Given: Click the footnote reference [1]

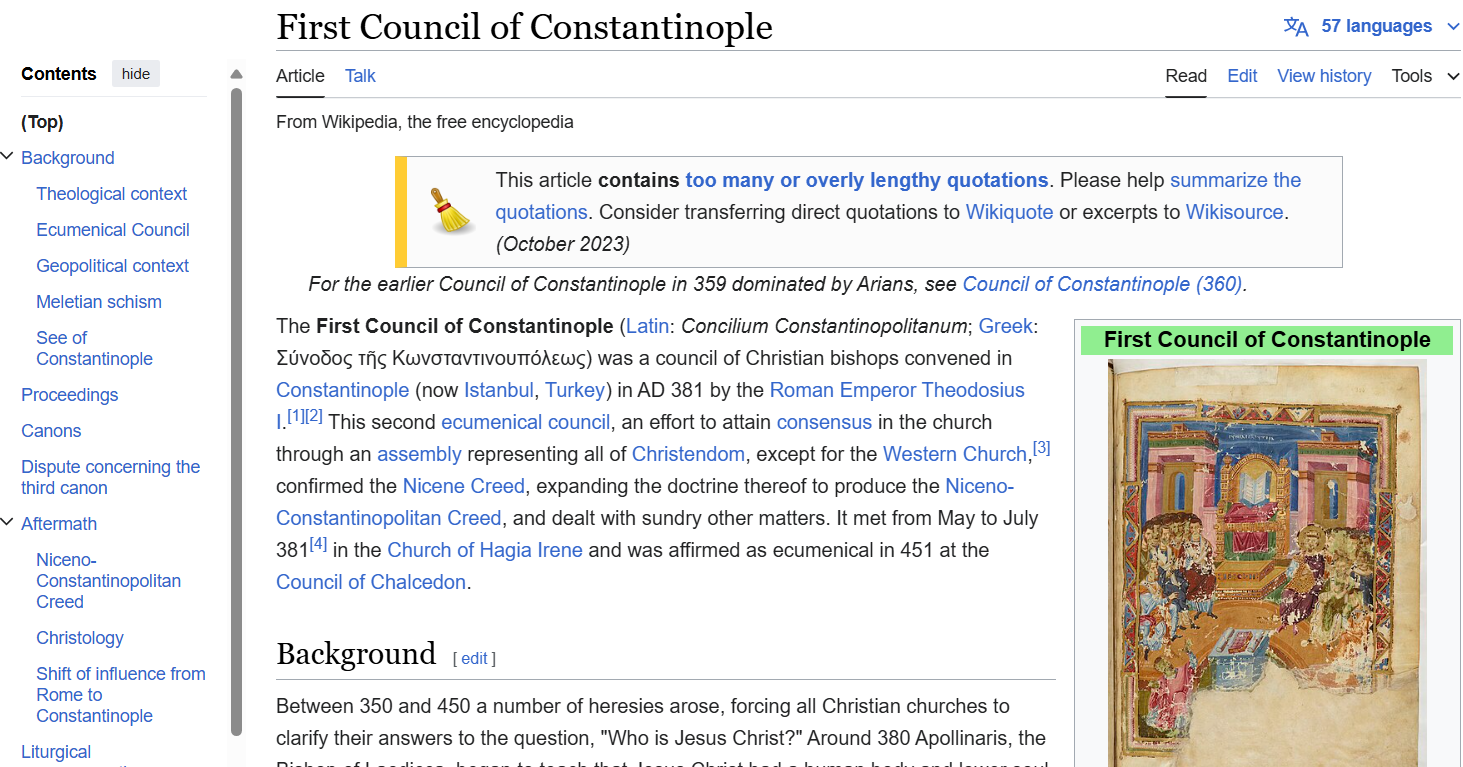Looking at the screenshot, I should click(x=296, y=415).
